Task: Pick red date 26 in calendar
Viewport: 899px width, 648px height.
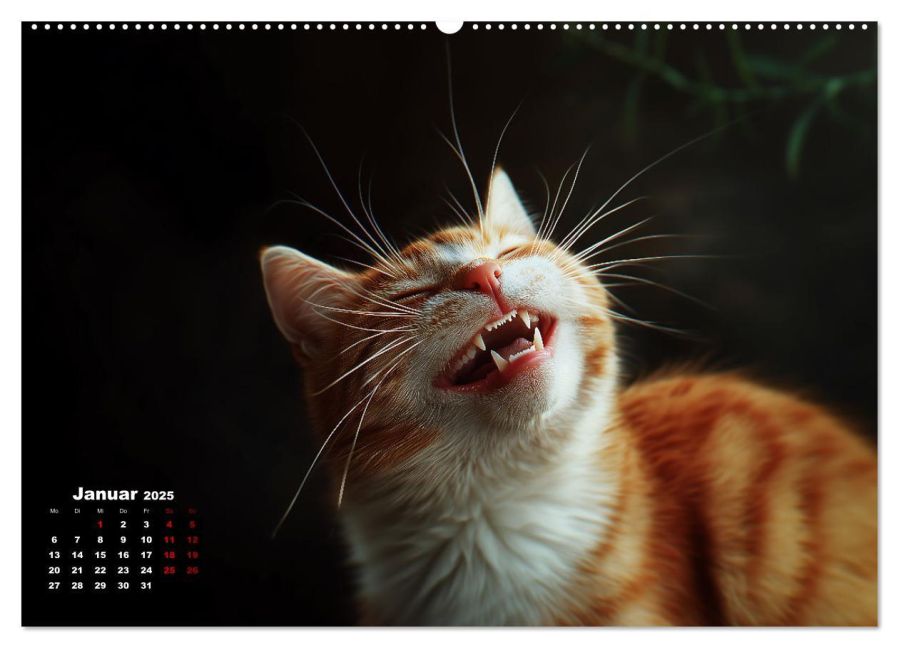Action: click(x=192, y=570)
